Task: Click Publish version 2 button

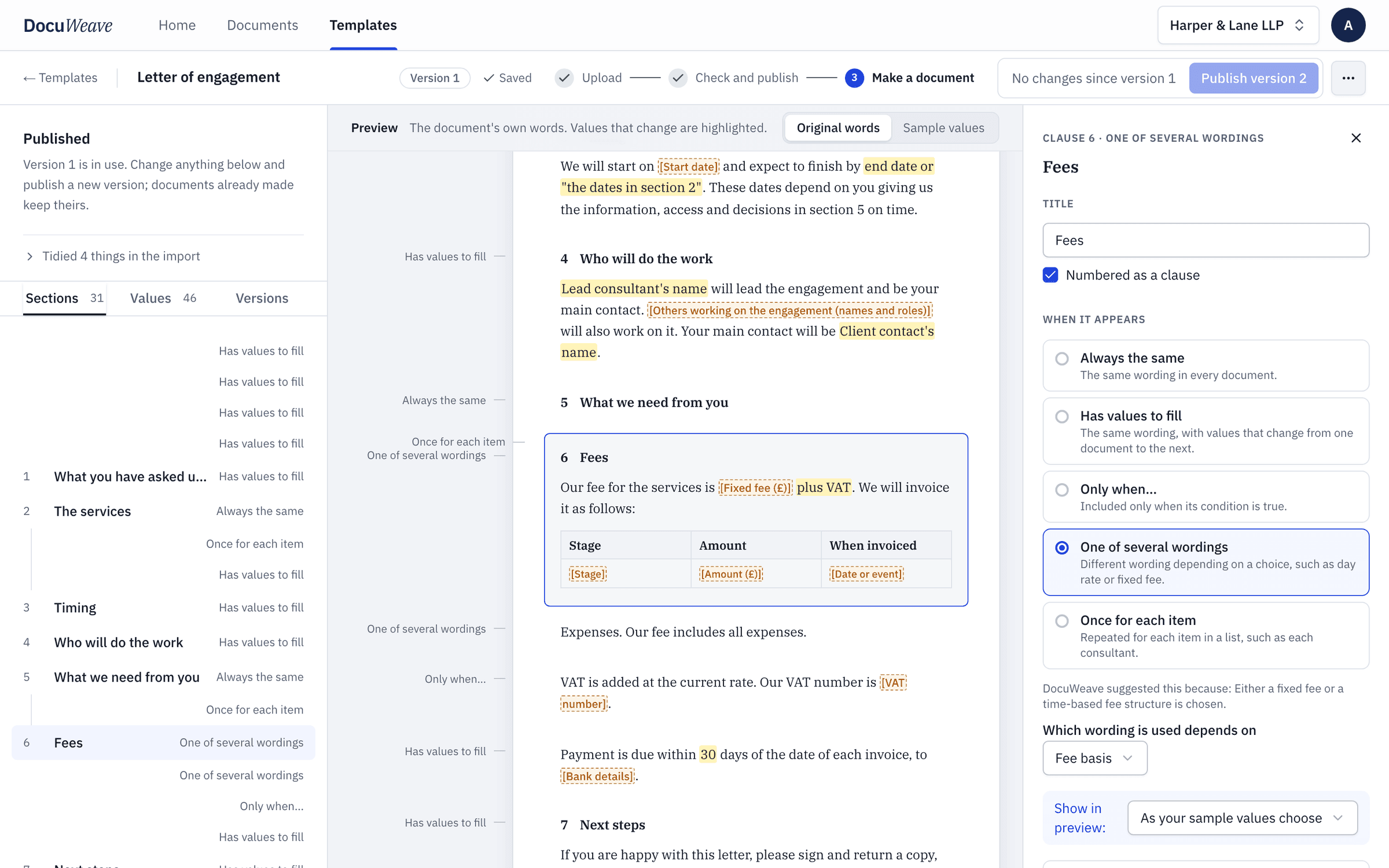Action: [1254, 78]
